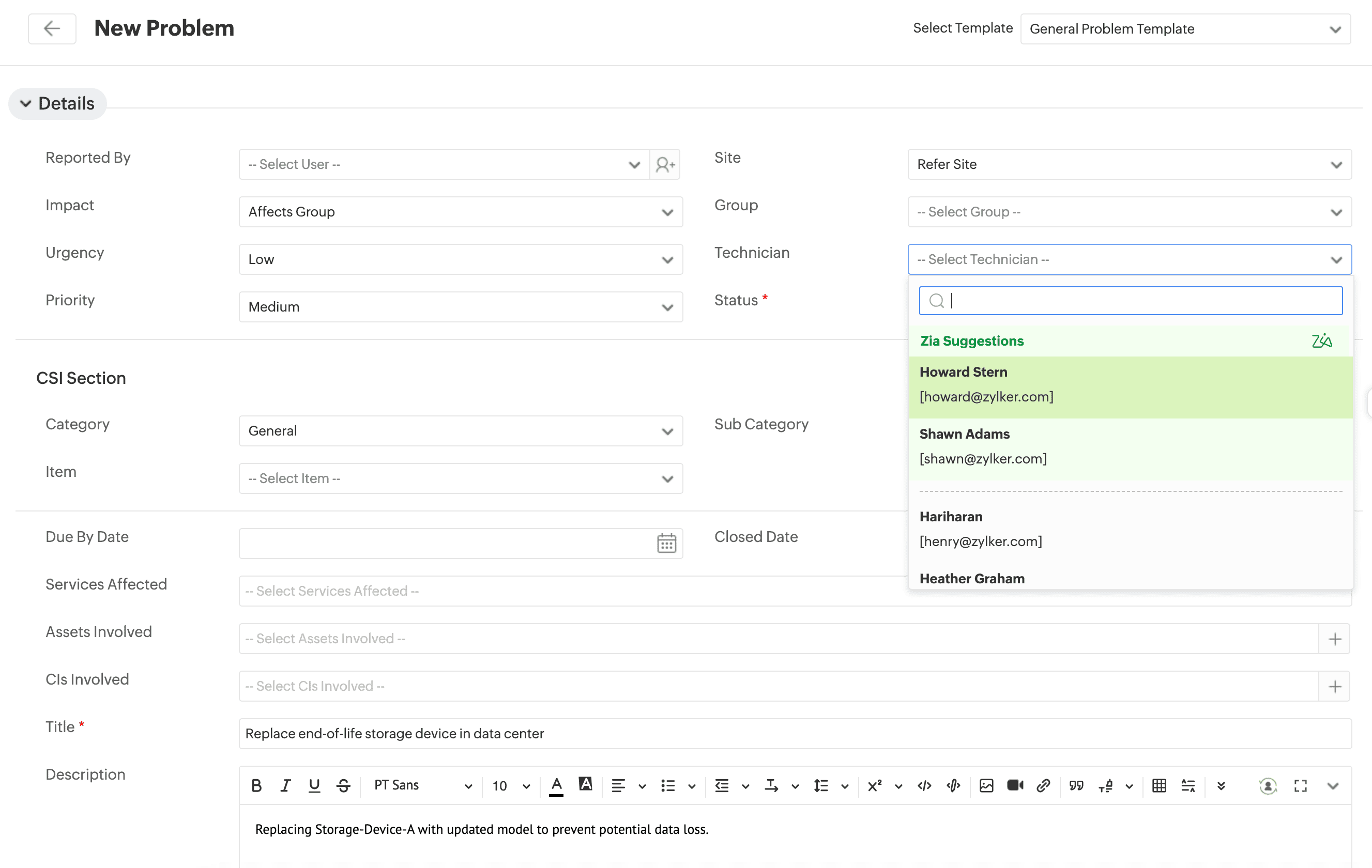1372x868 pixels.
Task: Toggle bold formatting
Action: 256,786
